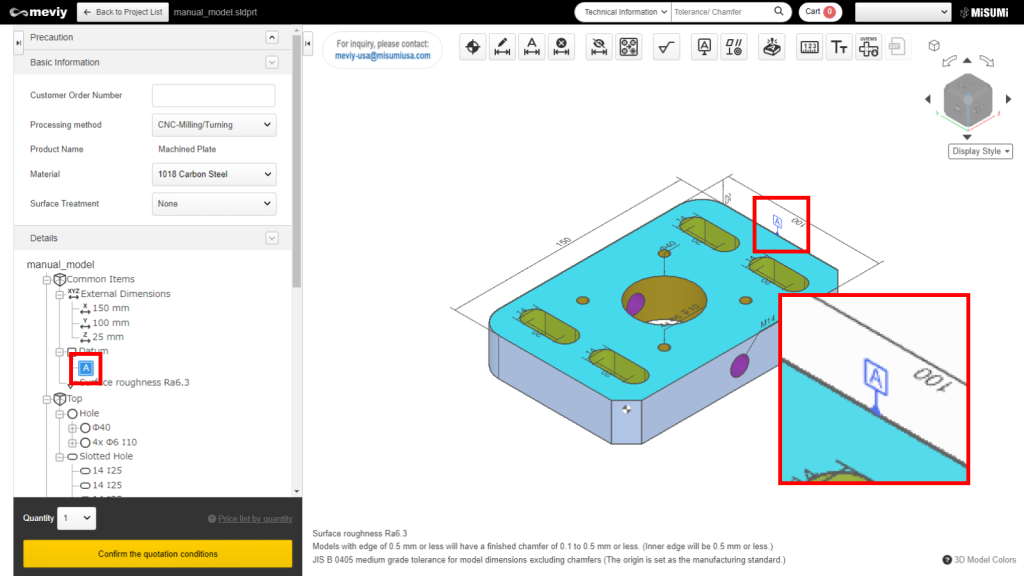Open the Surface Treatment dropdown

pyautogui.click(x=213, y=203)
